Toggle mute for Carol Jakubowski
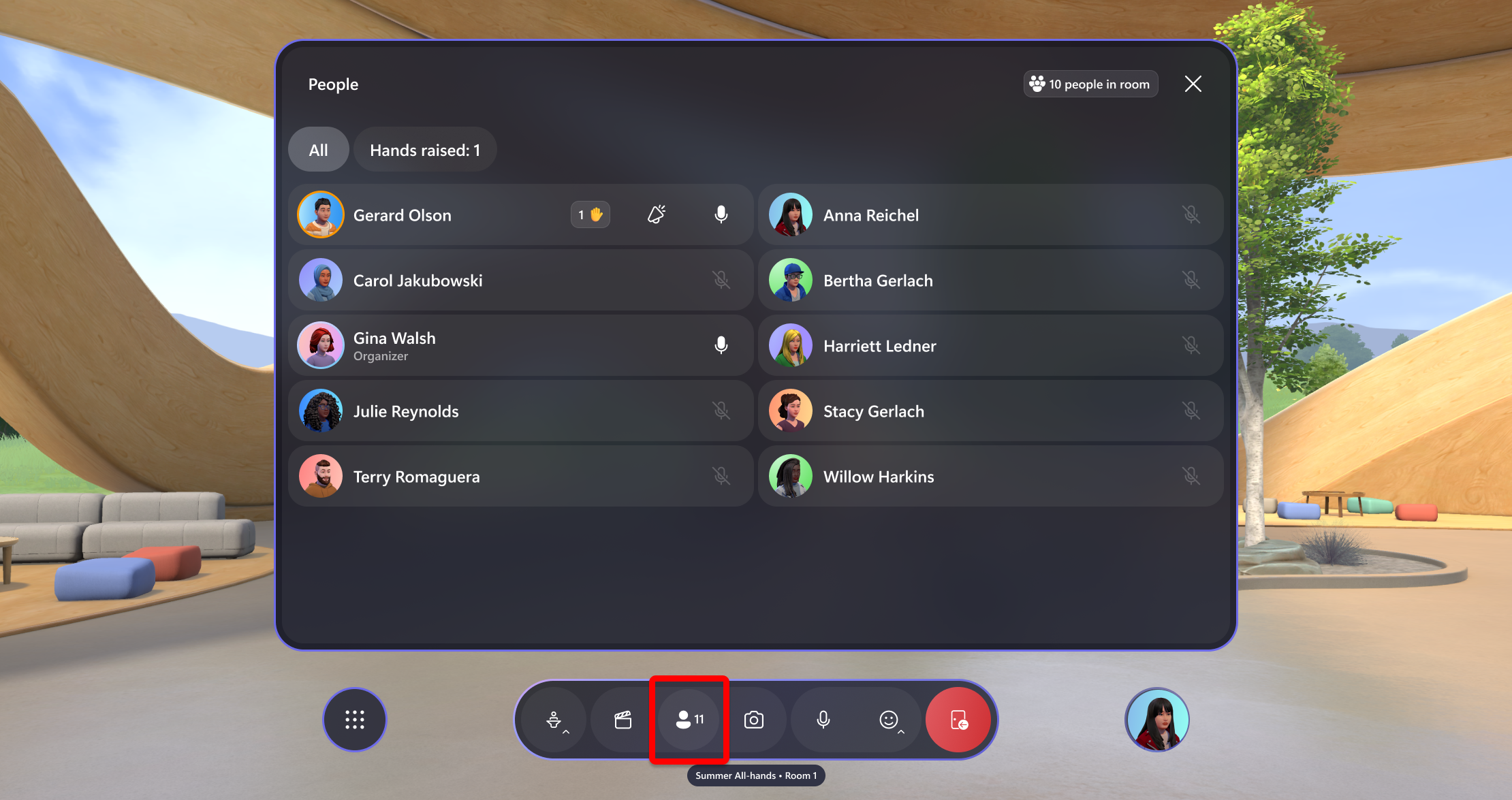Viewport: 1512px width, 800px height. coord(721,280)
